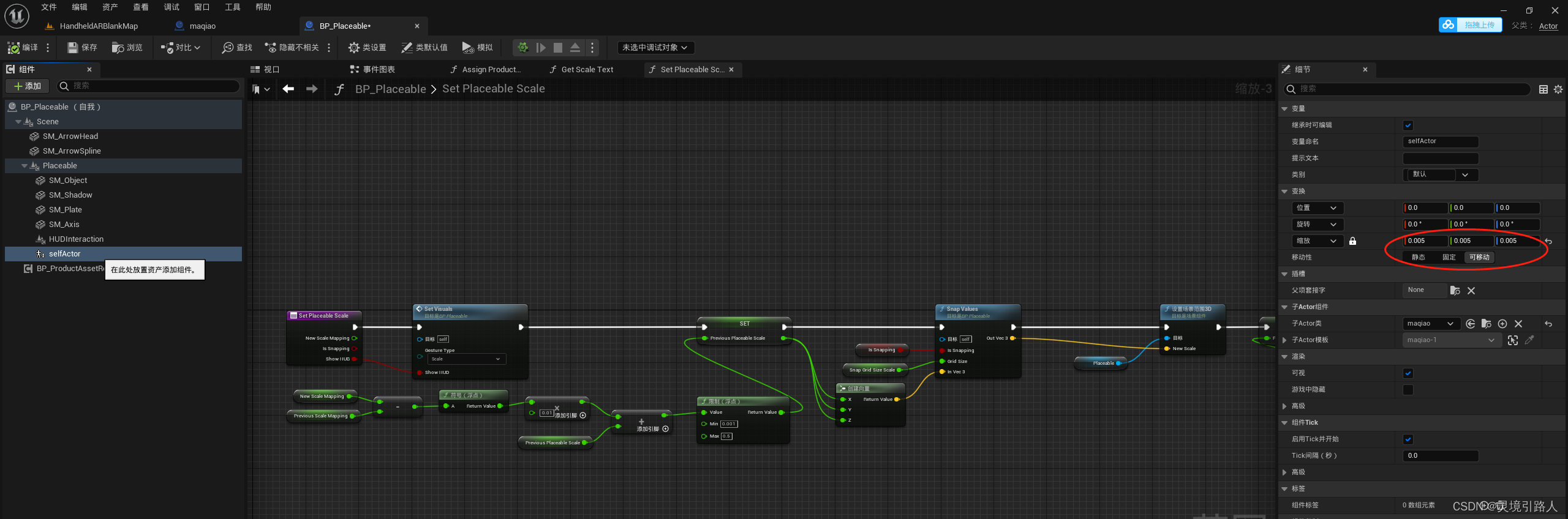The width and height of the screenshot is (1568, 519).
Task: Open compile options three-dot menu
Action: 48,48
